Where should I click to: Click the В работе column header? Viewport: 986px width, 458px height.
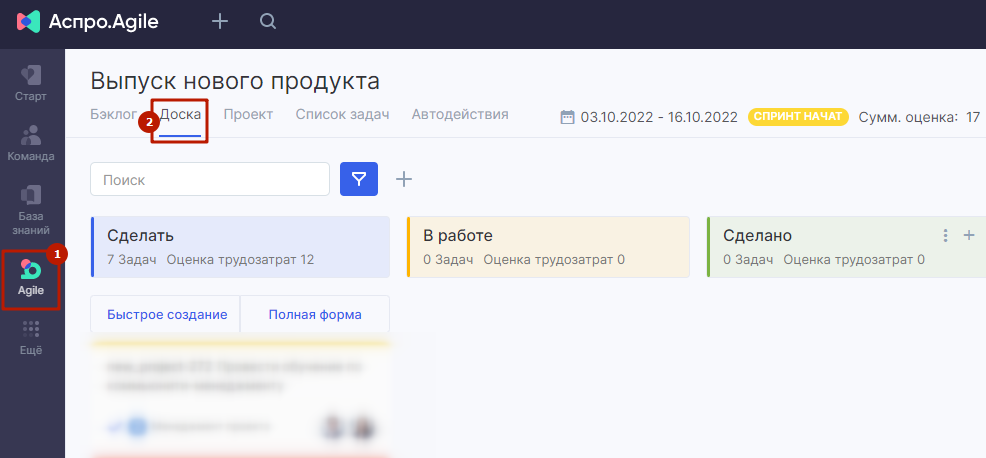click(x=548, y=247)
